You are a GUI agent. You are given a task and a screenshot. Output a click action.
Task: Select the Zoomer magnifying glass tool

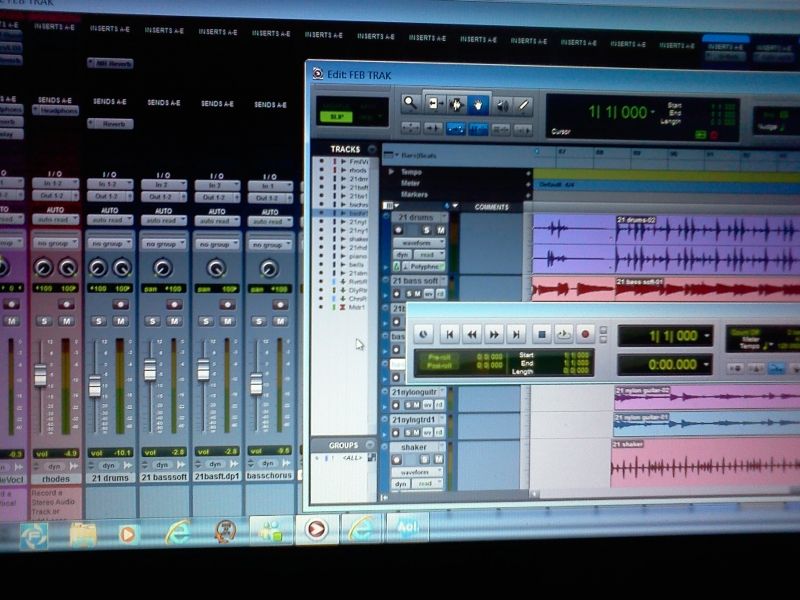pyautogui.click(x=409, y=103)
